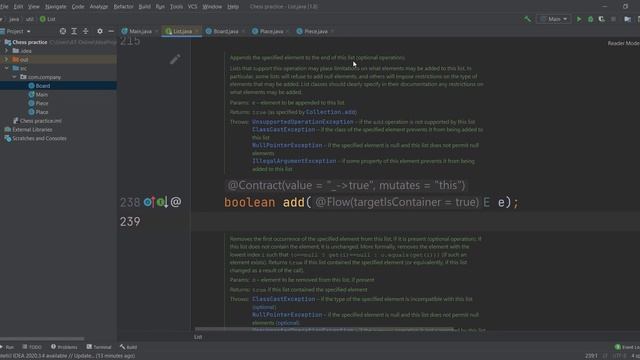
Task: Open Project panel settings gear
Action: 100,31
